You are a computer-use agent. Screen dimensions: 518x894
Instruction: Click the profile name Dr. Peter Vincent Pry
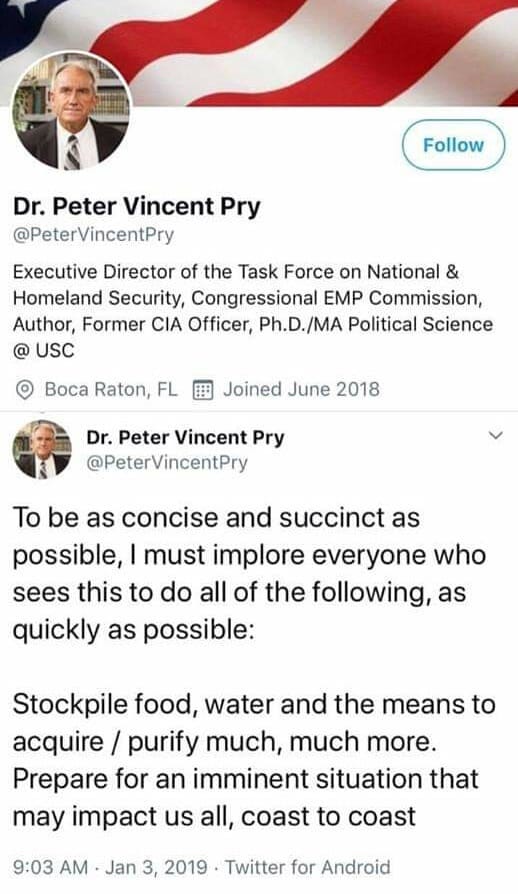coord(137,206)
